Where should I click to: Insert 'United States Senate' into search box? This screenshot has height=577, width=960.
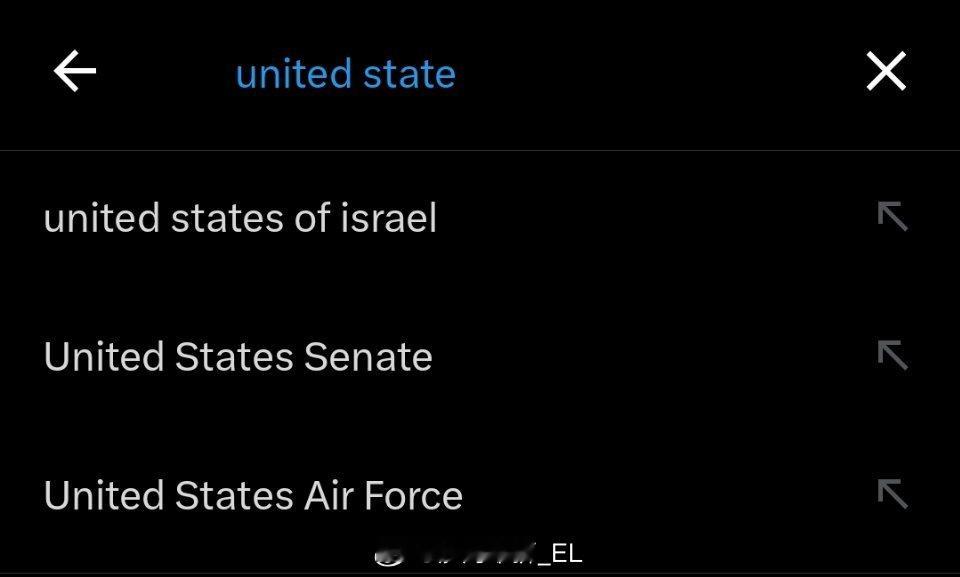[x=892, y=355]
